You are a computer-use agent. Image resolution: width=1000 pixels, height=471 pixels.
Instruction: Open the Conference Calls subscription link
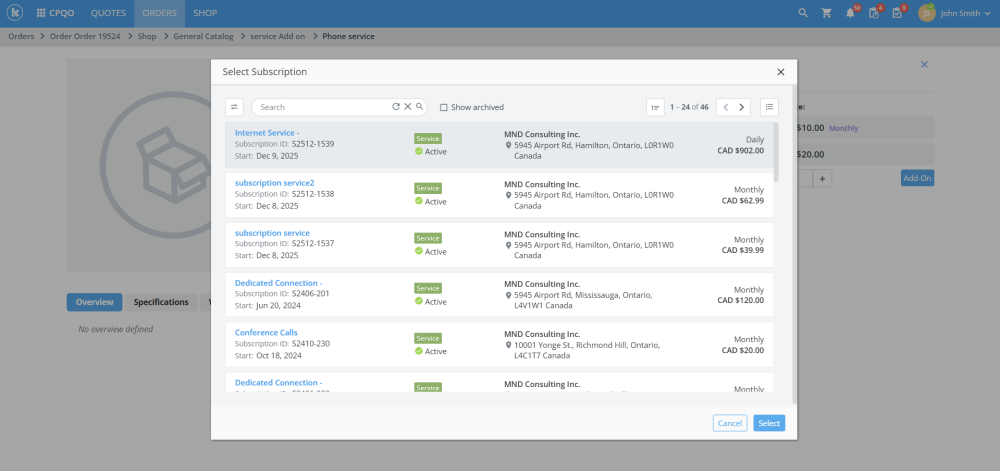[266, 333]
